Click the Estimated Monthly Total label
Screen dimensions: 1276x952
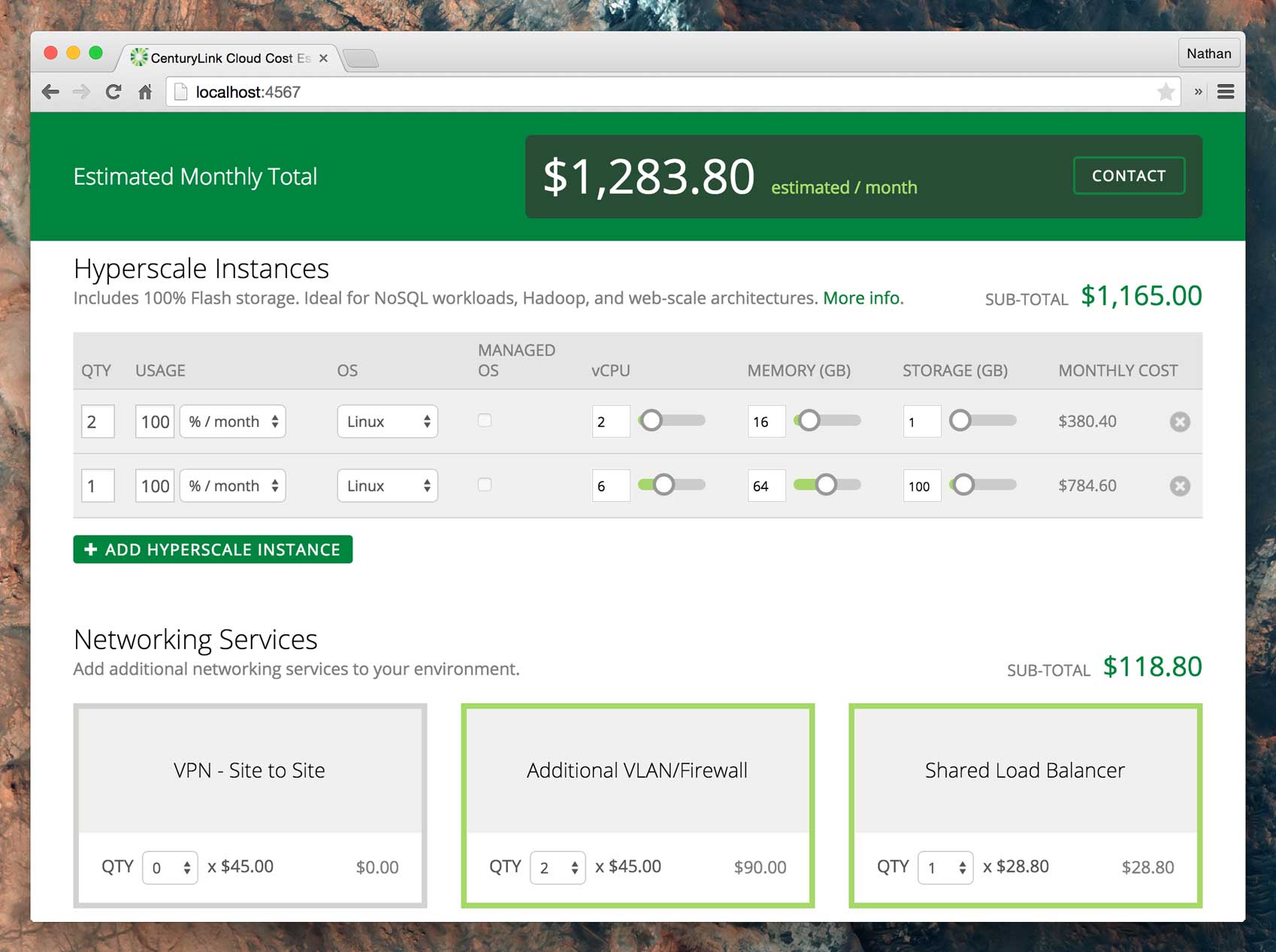point(195,177)
